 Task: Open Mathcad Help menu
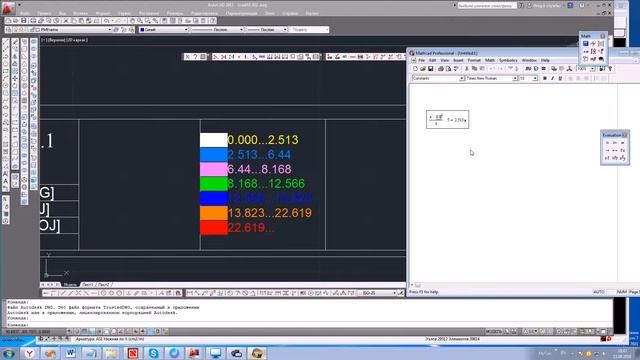[545, 60]
